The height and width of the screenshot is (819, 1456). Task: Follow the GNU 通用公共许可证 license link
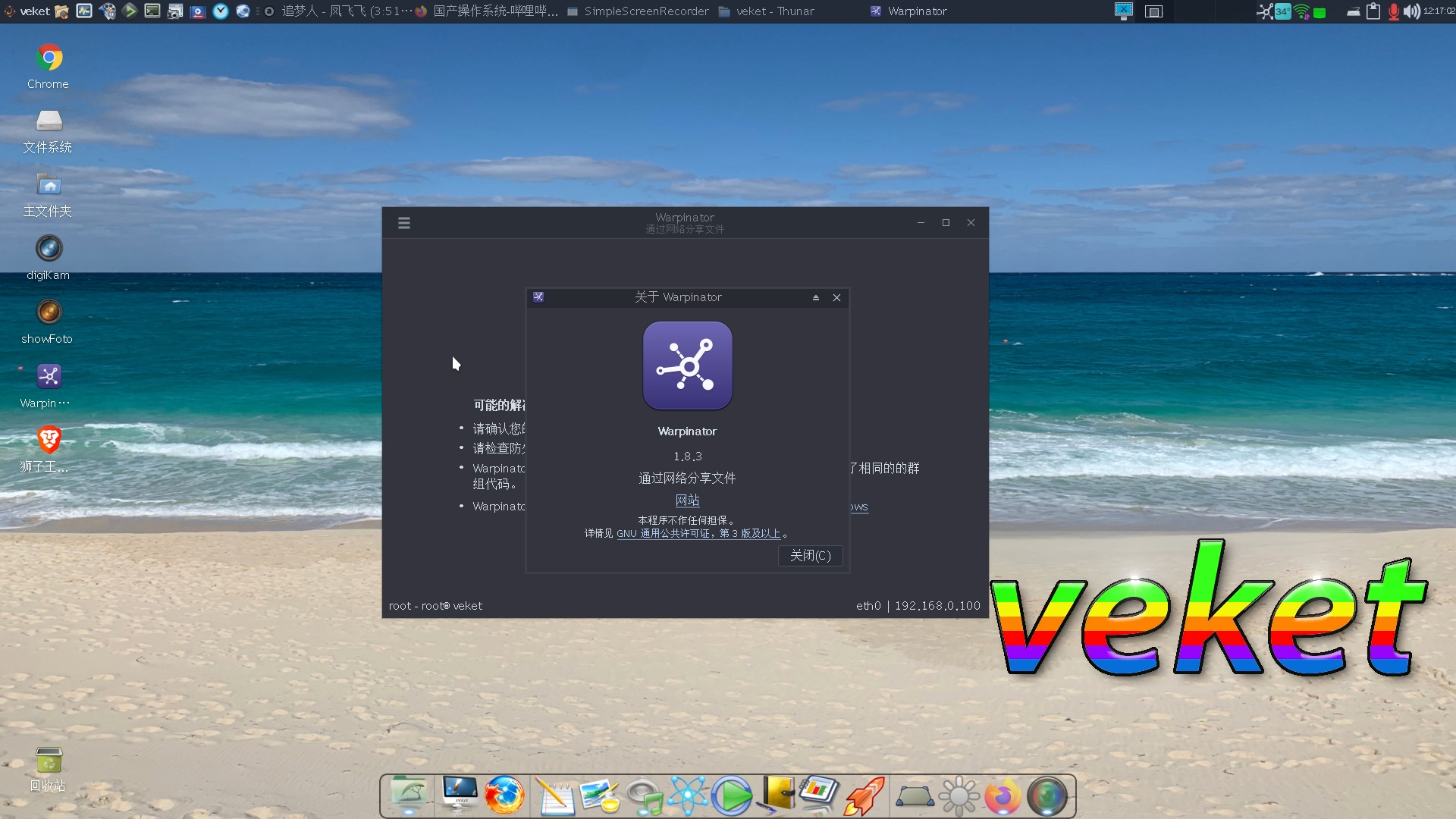tap(698, 533)
